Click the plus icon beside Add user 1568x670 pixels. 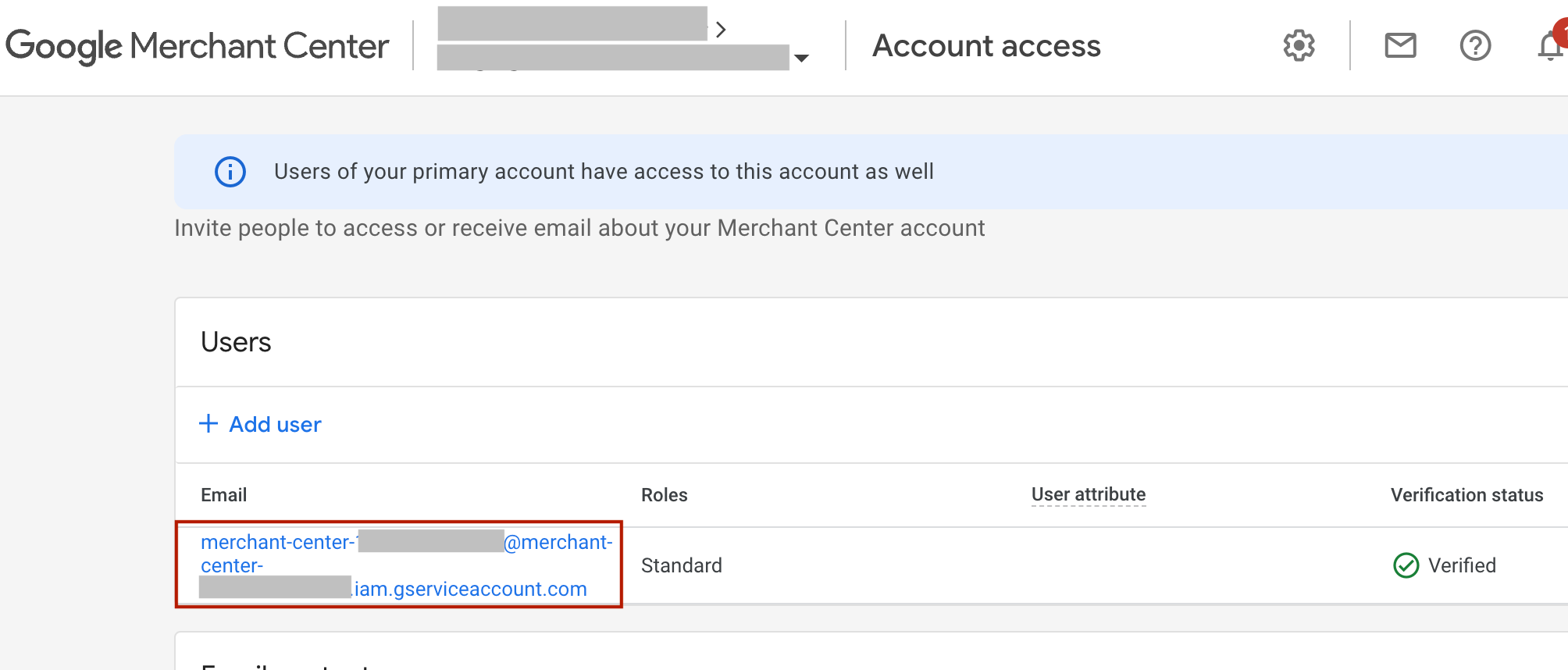click(x=208, y=423)
